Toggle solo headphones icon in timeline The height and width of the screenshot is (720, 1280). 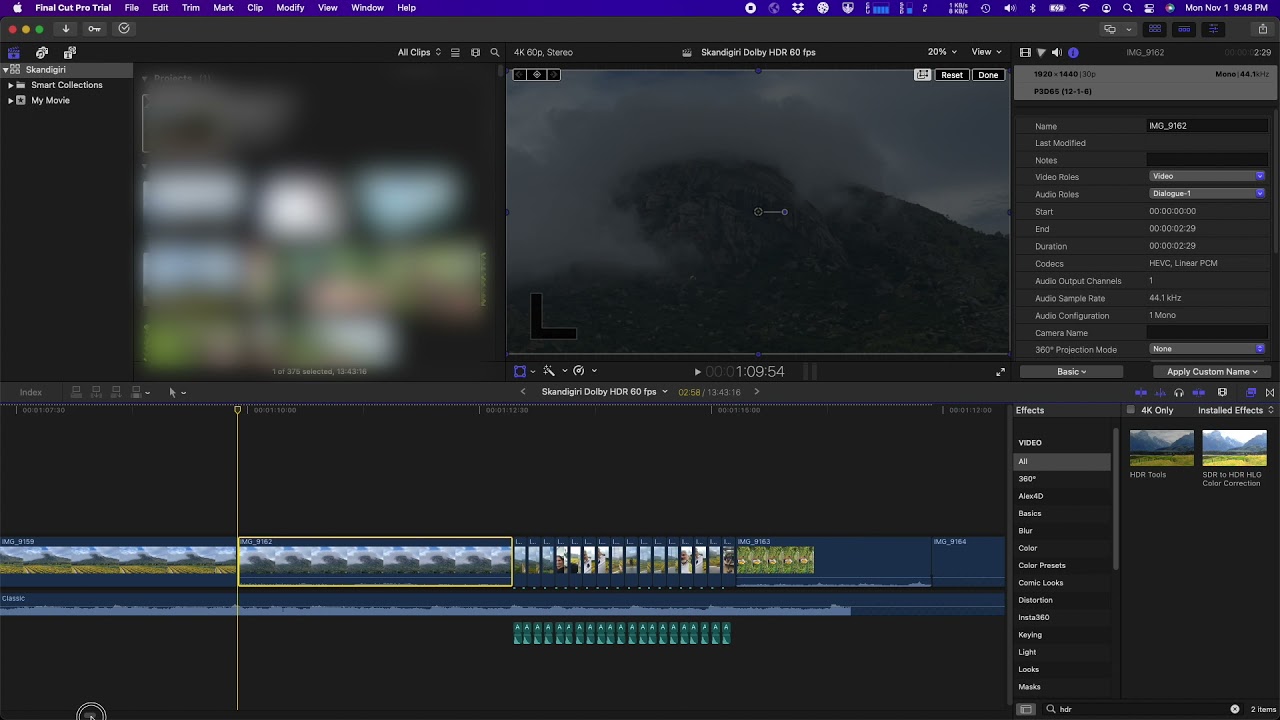tap(1179, 393)
